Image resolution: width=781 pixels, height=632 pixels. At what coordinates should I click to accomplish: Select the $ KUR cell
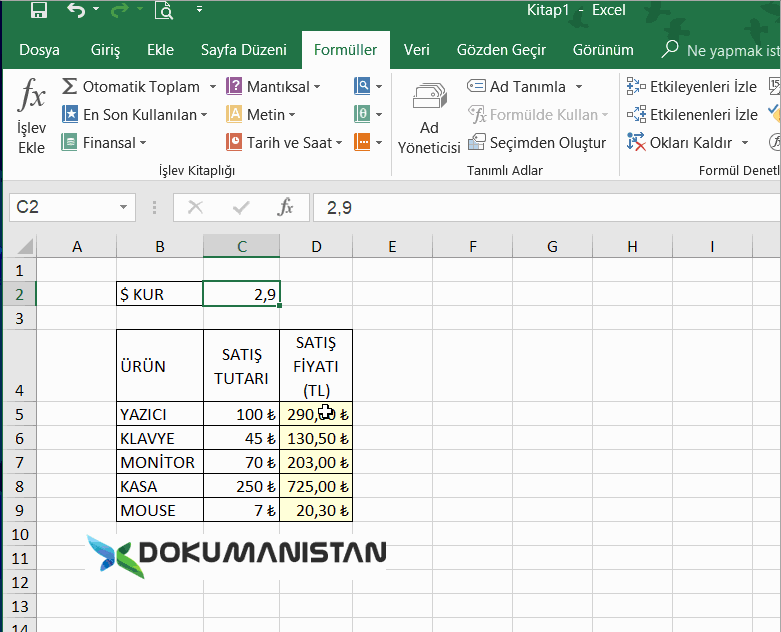point(160,294)
